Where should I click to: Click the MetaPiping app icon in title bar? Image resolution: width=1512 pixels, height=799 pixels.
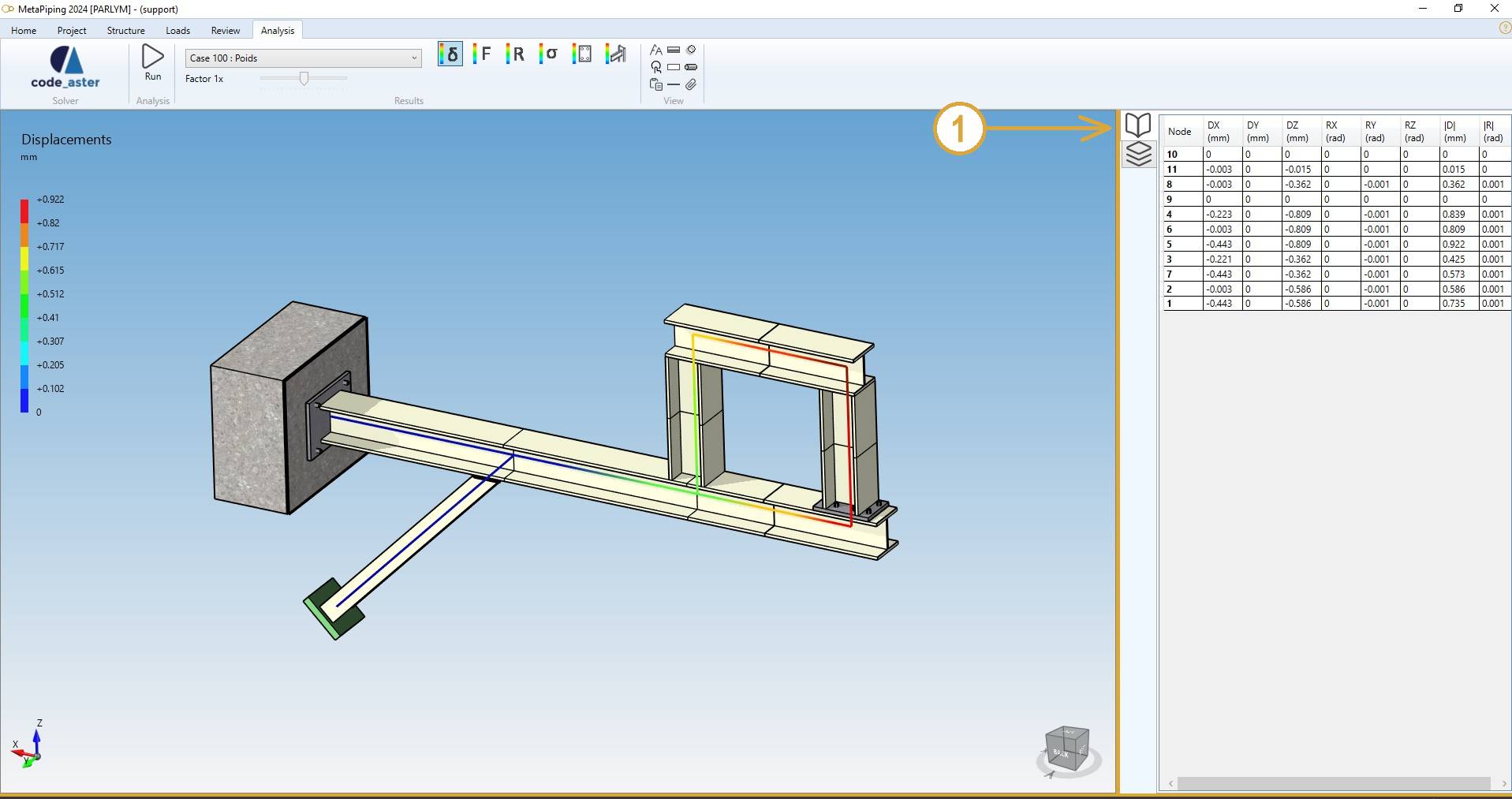click(8, 9)
